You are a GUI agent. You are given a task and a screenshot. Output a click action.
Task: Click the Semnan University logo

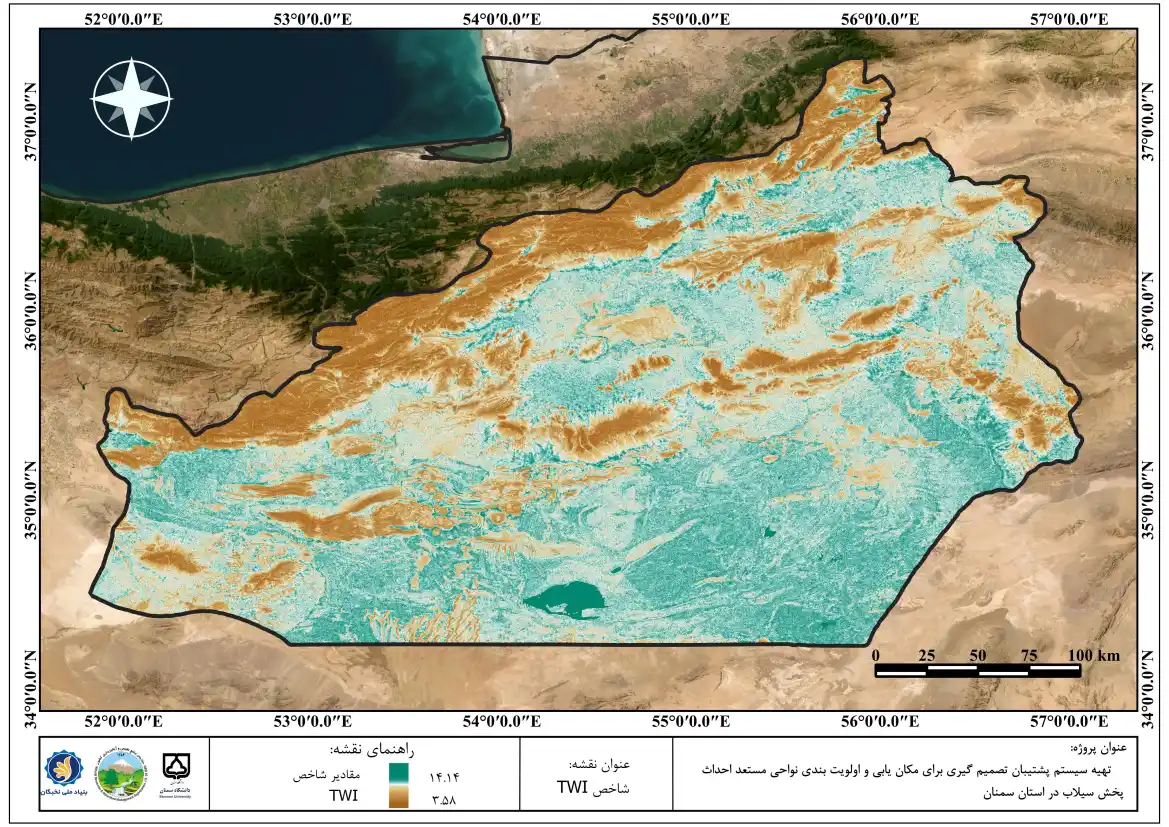tap(176, 775)
